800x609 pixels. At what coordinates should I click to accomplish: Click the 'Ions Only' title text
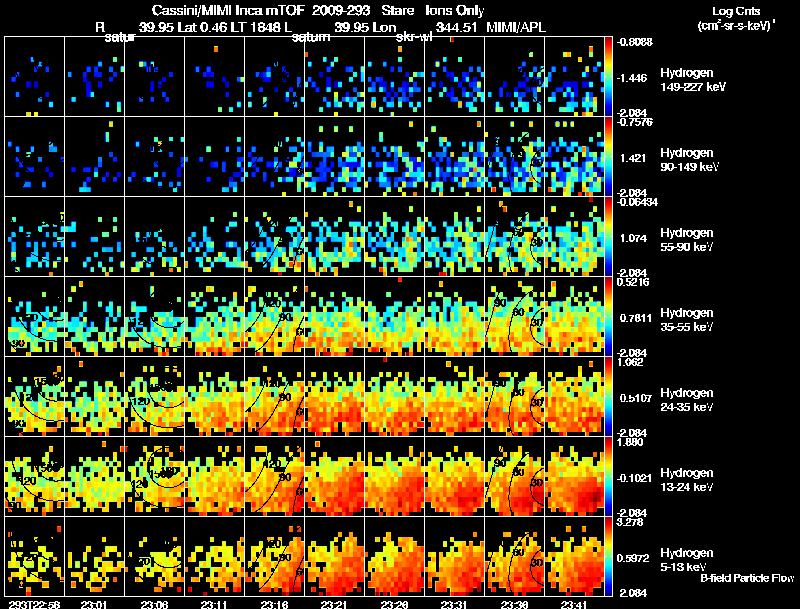tap(455, 11)
